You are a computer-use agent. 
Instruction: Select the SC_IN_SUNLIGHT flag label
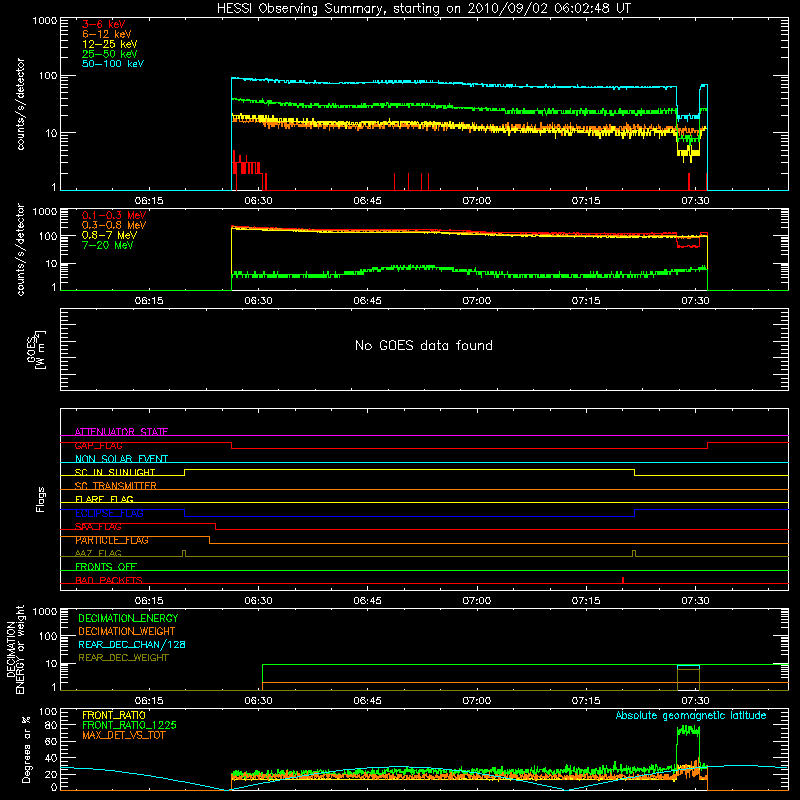115,472
